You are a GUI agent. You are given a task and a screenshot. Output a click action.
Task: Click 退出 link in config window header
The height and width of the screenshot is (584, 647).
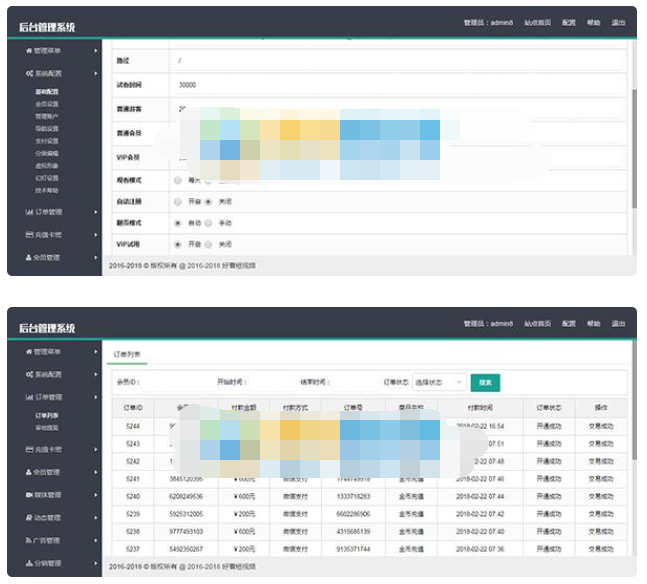coord(618,23)
